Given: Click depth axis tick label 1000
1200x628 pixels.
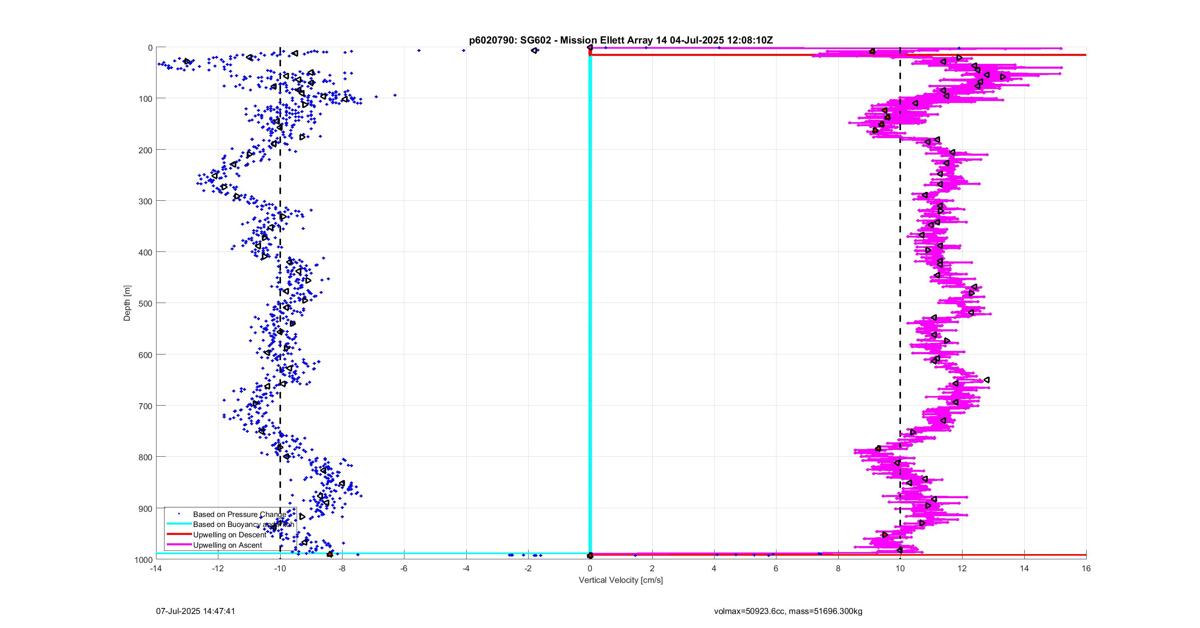Looking at the screenshot, I should (143, 559).
